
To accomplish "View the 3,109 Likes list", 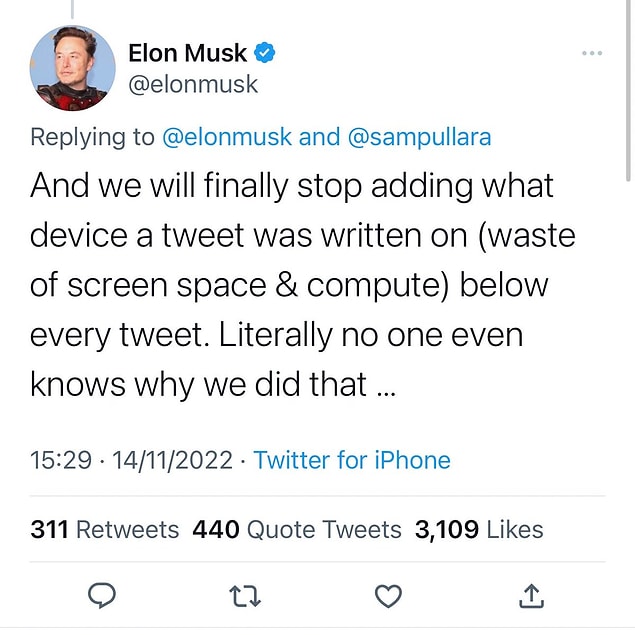I will (479, 529).
